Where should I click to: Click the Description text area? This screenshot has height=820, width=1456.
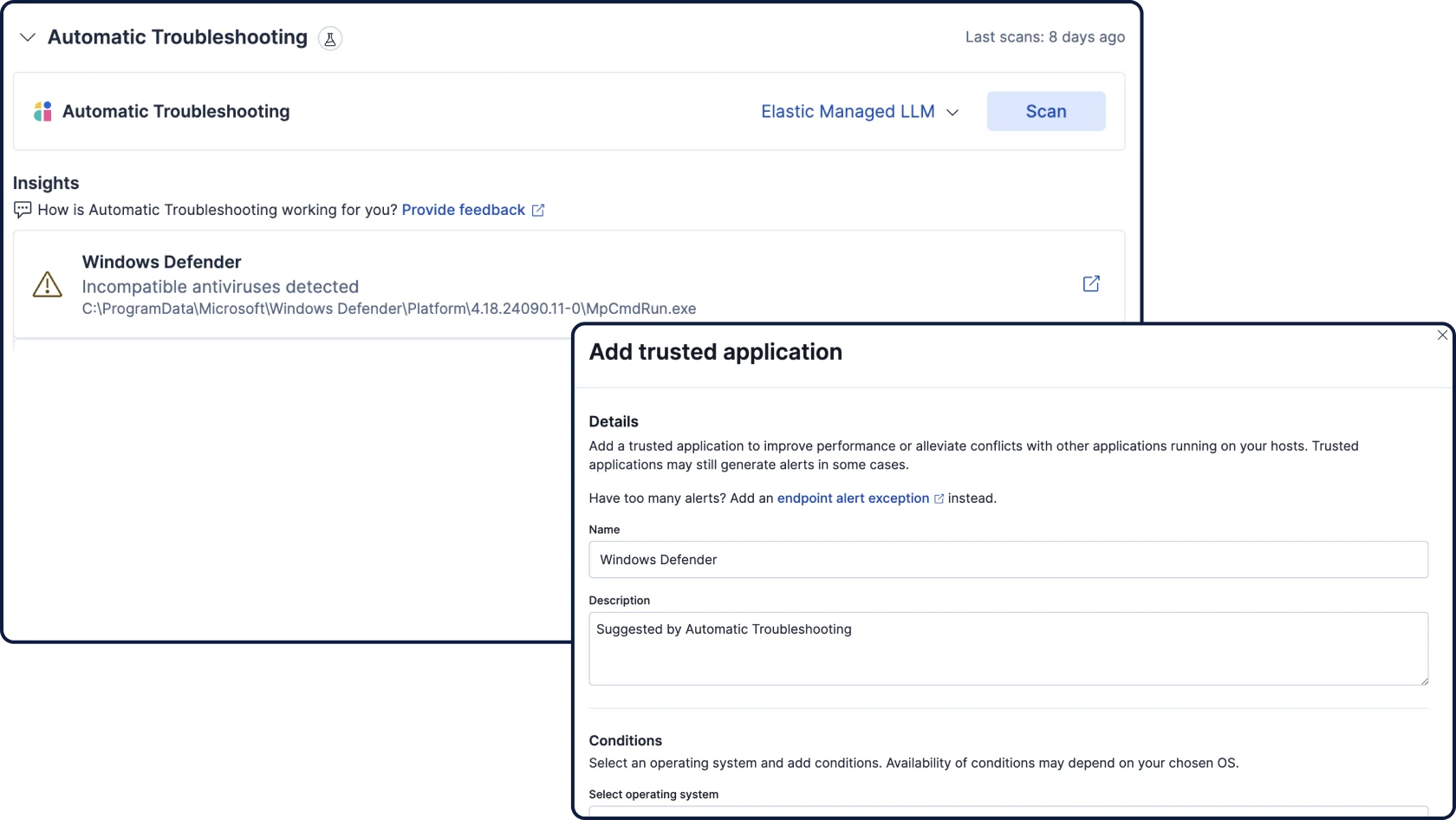coord(1008,648)
